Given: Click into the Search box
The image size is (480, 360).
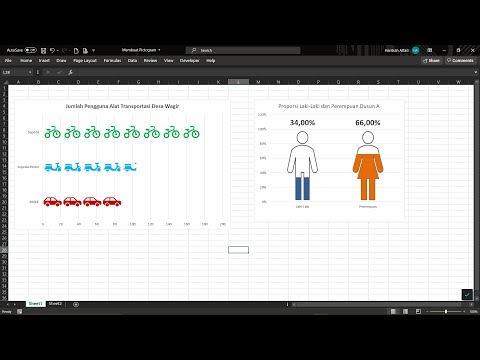Looking at the screenshot, I should point(243,50).
